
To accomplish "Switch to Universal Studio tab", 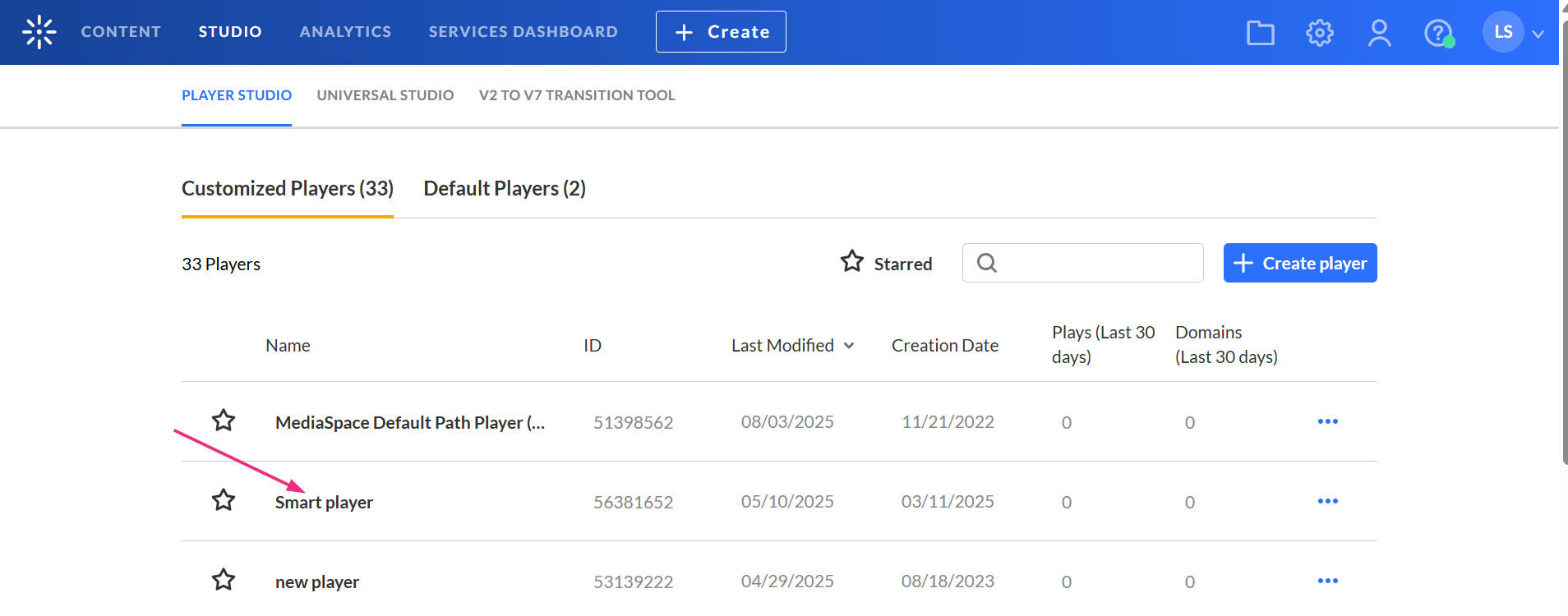I will pyautogui.click(x=385, y=95).
